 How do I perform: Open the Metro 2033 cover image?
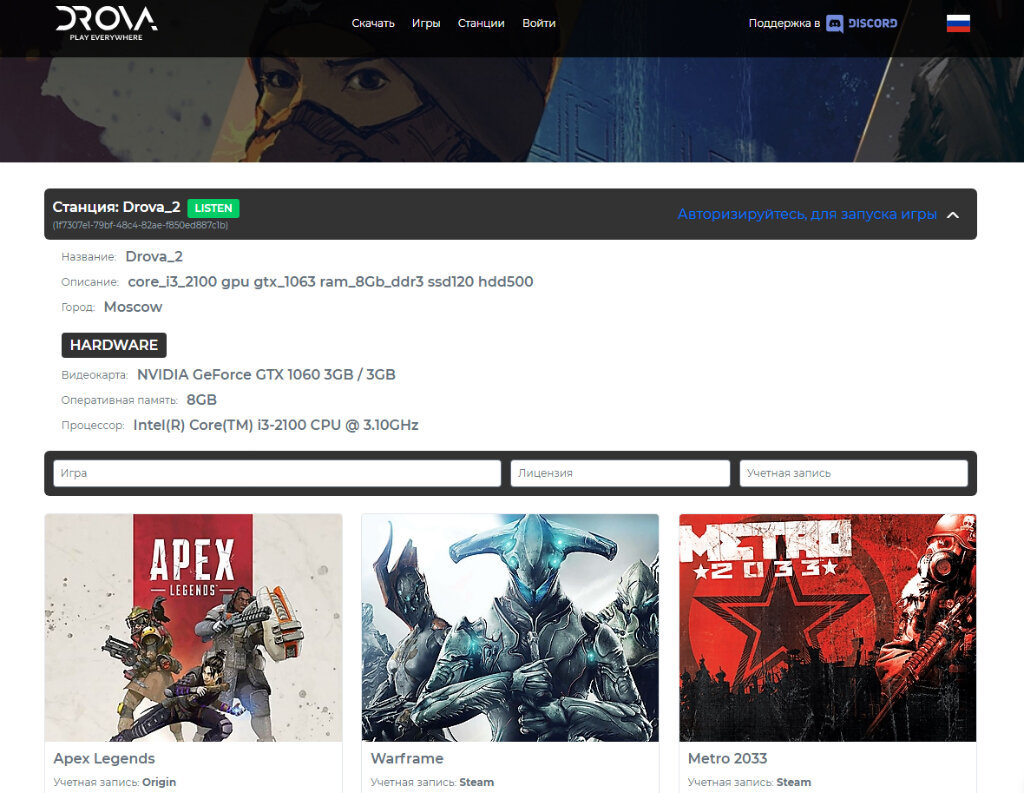pyautogui.click(x=827, y=628)
